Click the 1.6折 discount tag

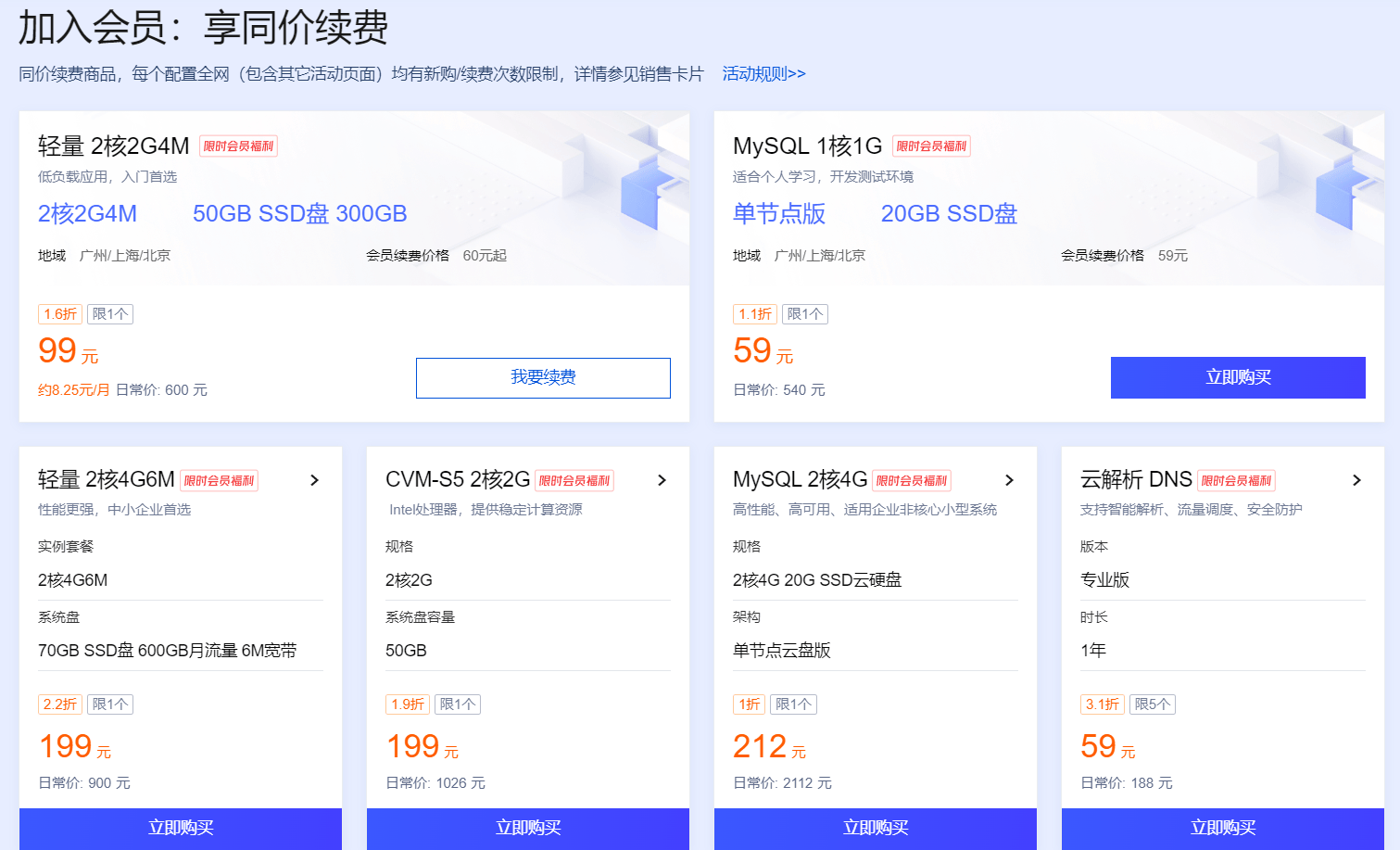pyautogui.click(x=60, y=314)
